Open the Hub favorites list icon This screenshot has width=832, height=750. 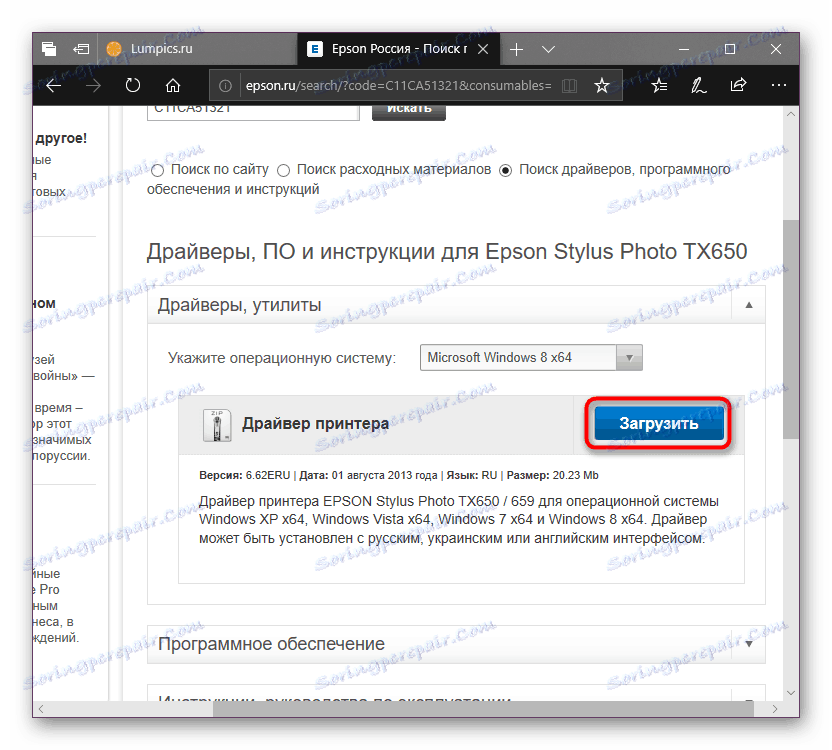(658, 85)
